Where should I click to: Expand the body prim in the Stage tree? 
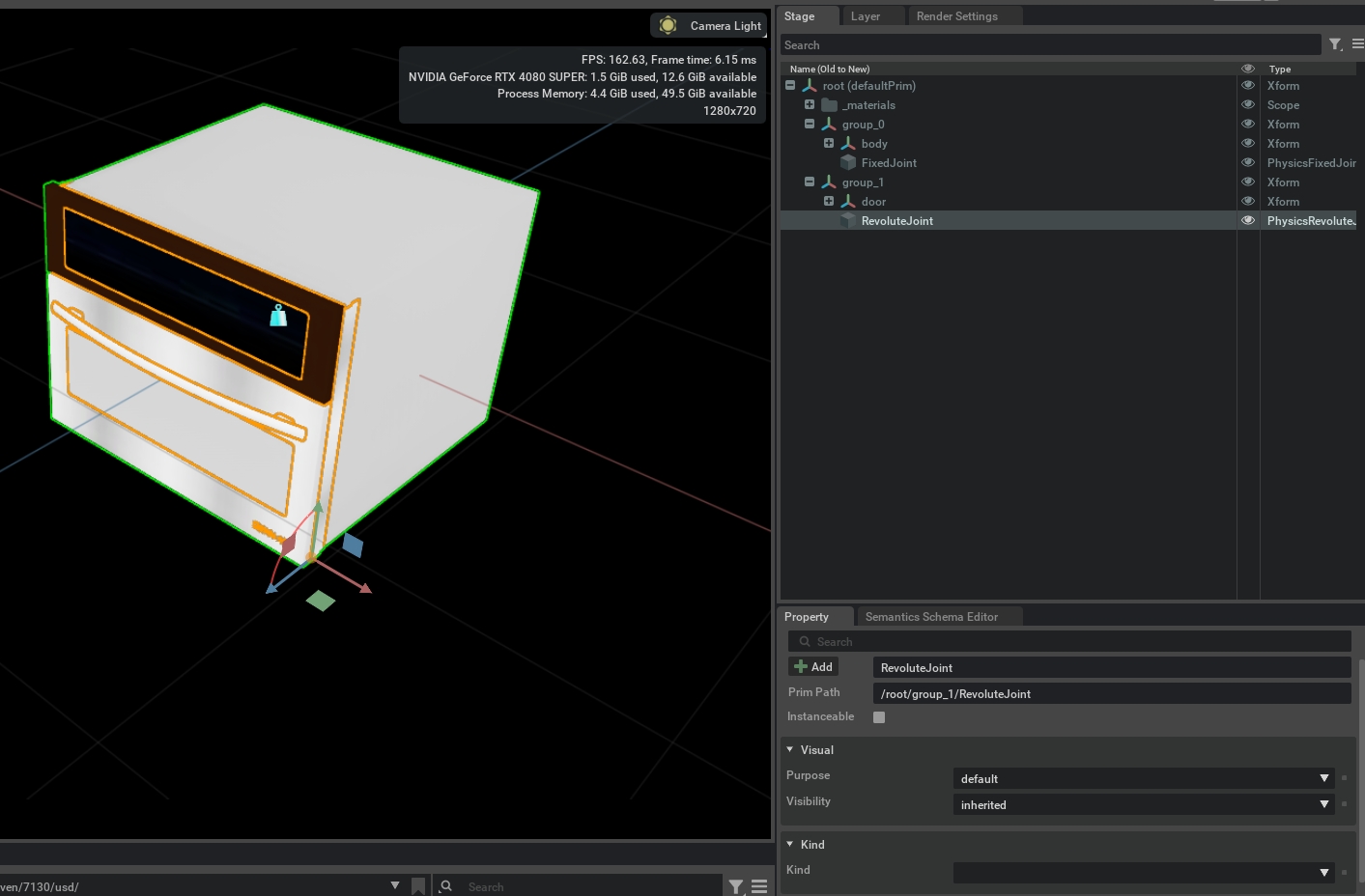829,142
